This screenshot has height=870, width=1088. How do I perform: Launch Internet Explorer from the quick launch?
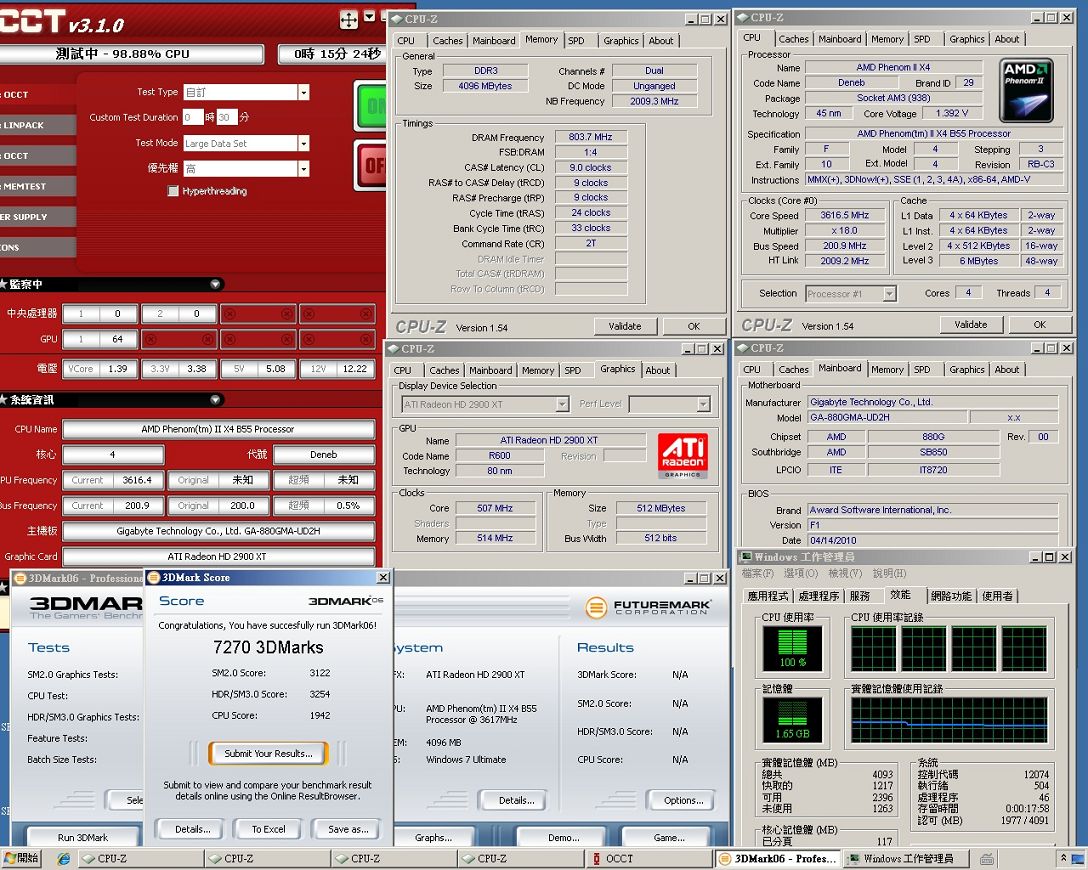[63, 859]
